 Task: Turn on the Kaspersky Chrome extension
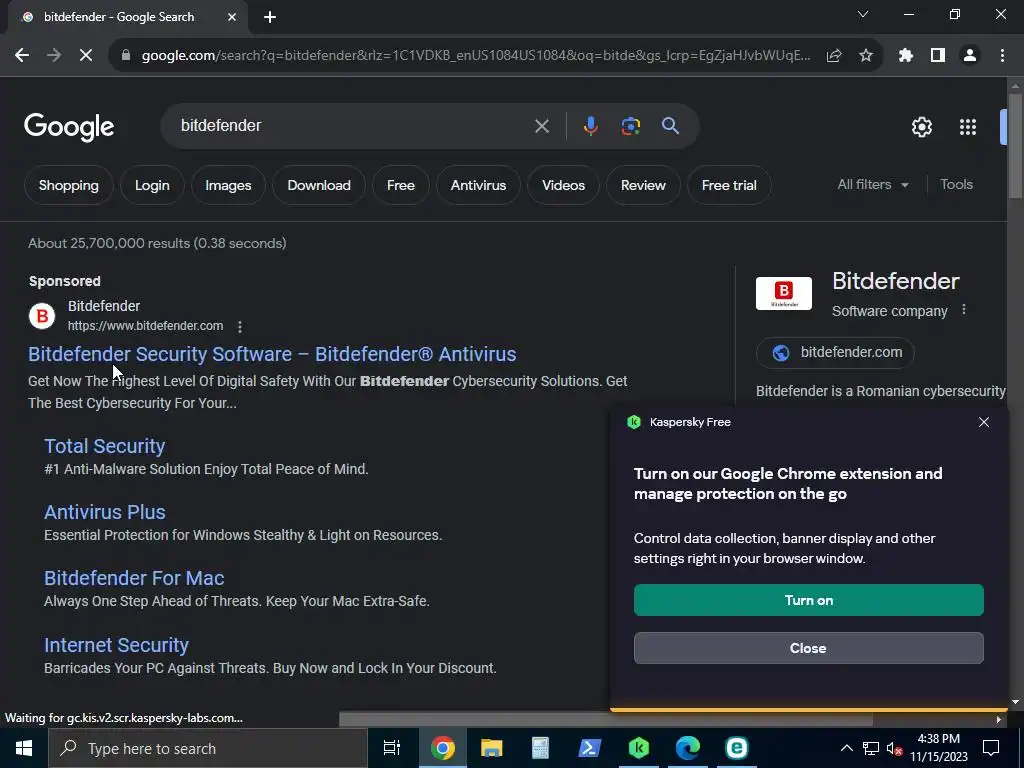click(x=808, y=600)
